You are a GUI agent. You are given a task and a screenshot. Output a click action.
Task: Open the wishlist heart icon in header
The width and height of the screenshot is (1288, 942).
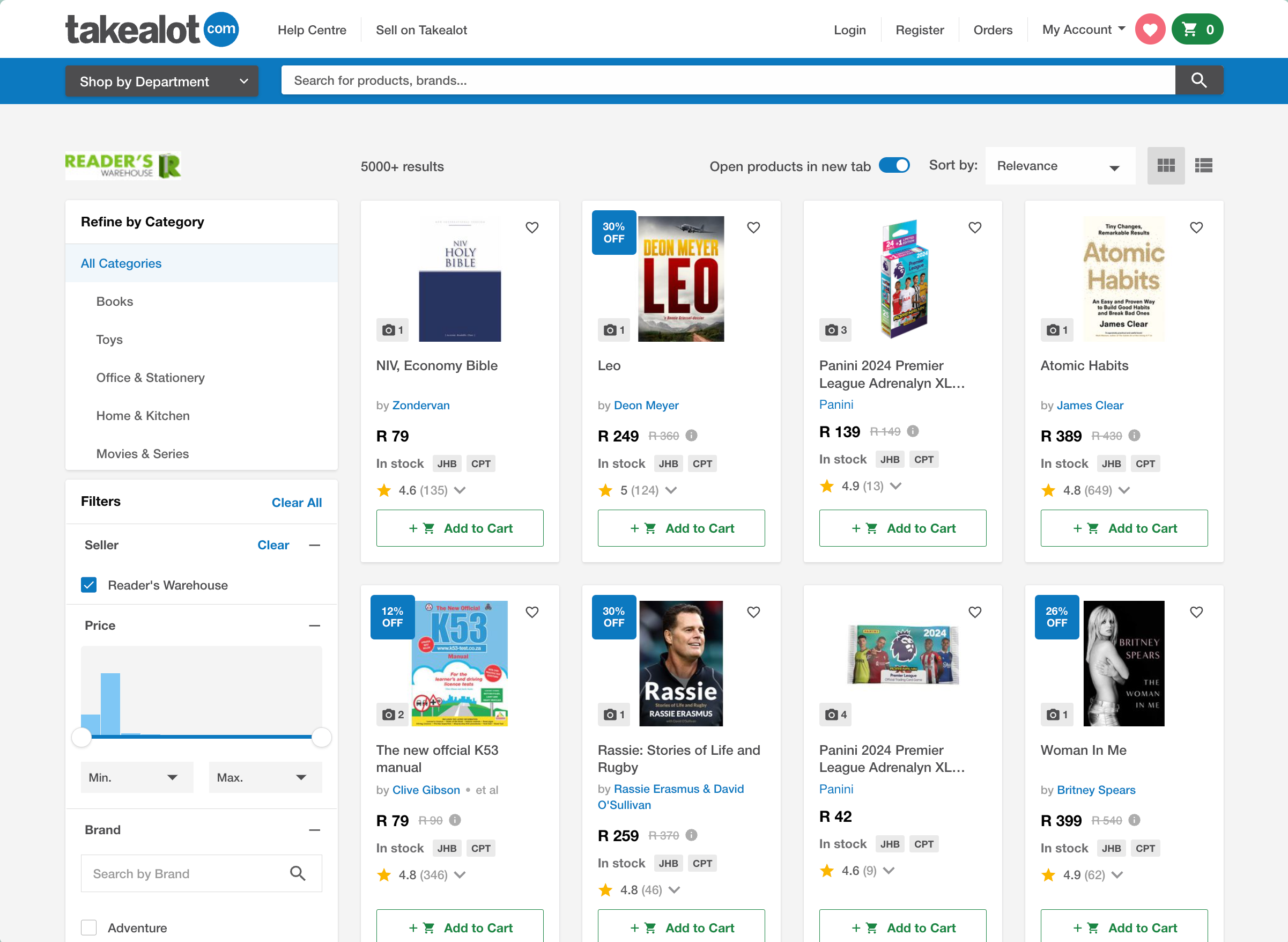[x=1150, y=30]
